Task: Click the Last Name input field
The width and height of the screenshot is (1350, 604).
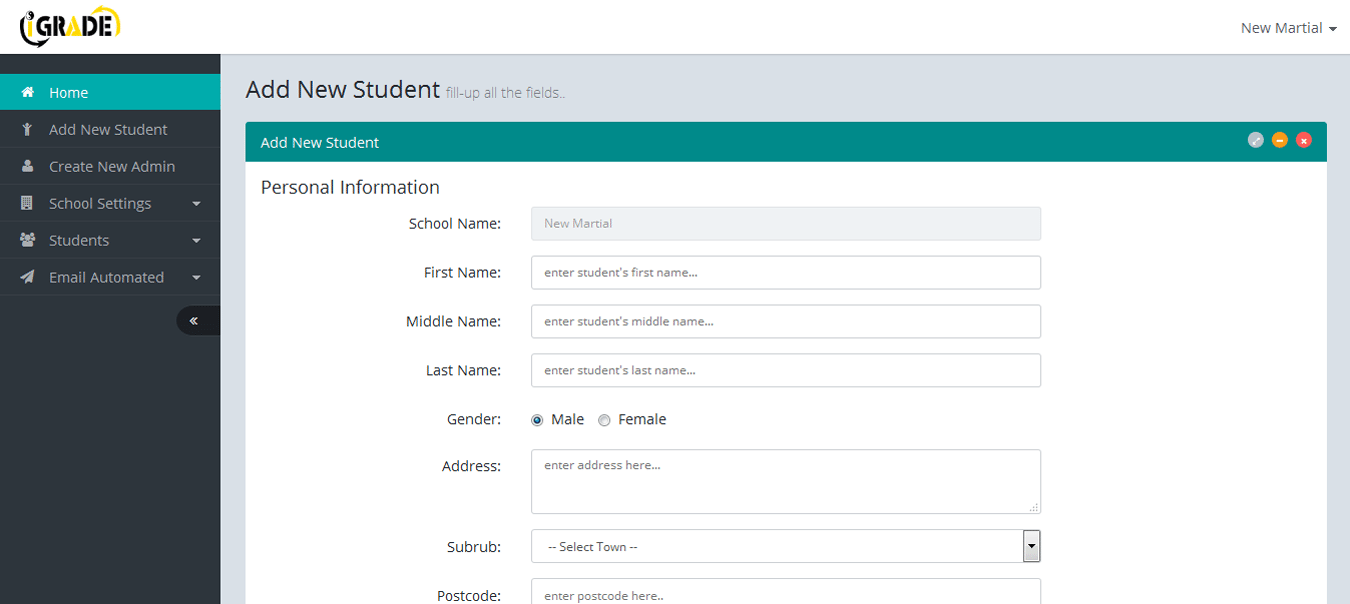Action: click(x=786, y=370)
